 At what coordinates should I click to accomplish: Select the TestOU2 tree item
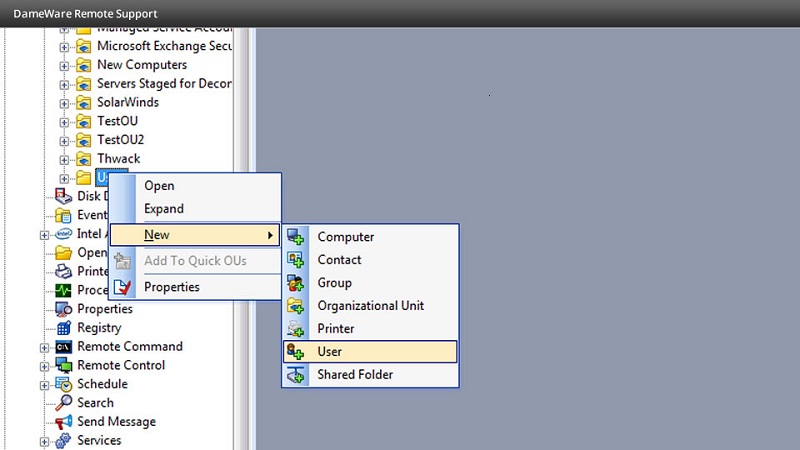click(120, 140)
